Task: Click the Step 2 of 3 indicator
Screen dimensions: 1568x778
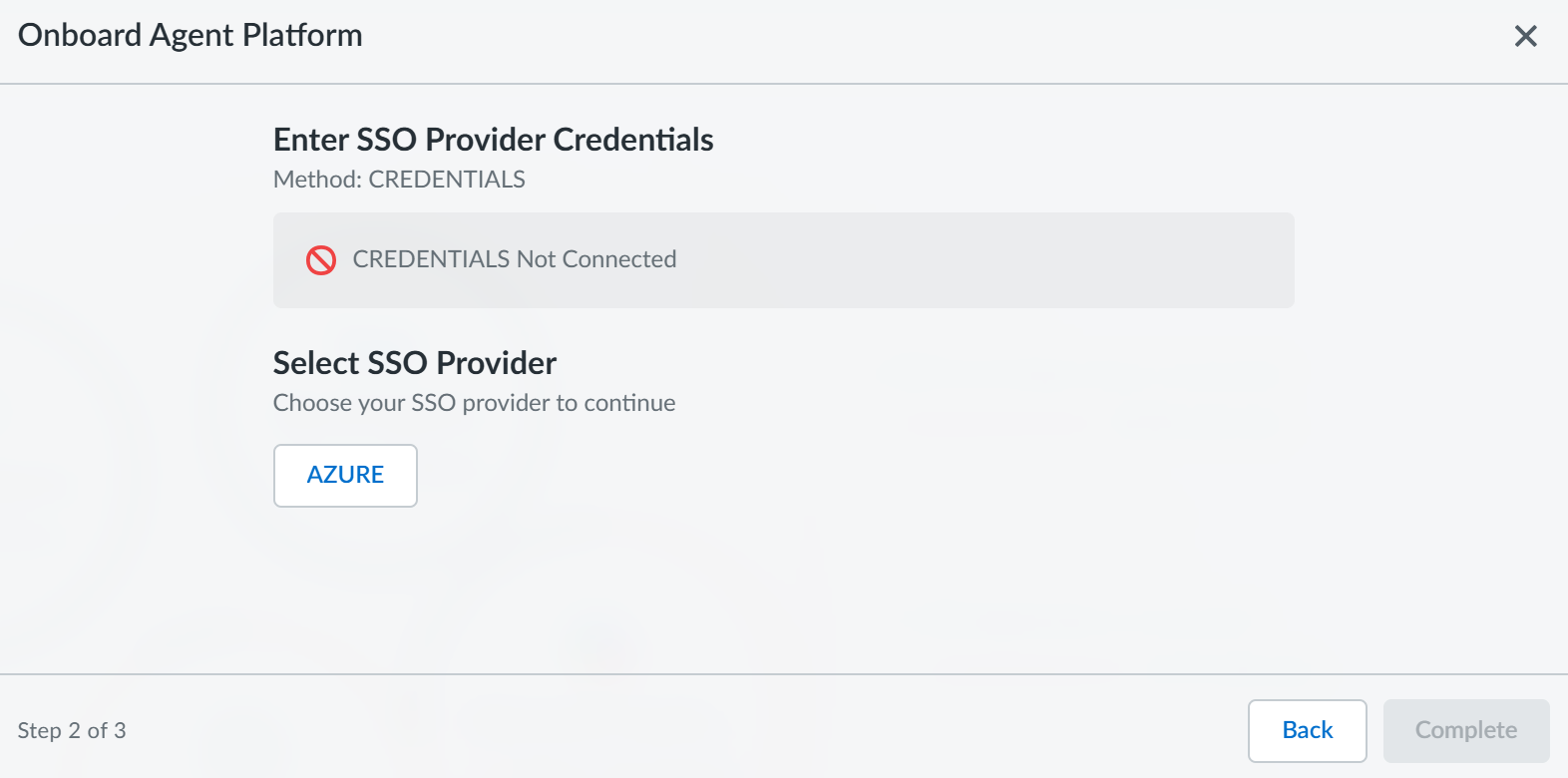Action: click(x=72, y=731)
